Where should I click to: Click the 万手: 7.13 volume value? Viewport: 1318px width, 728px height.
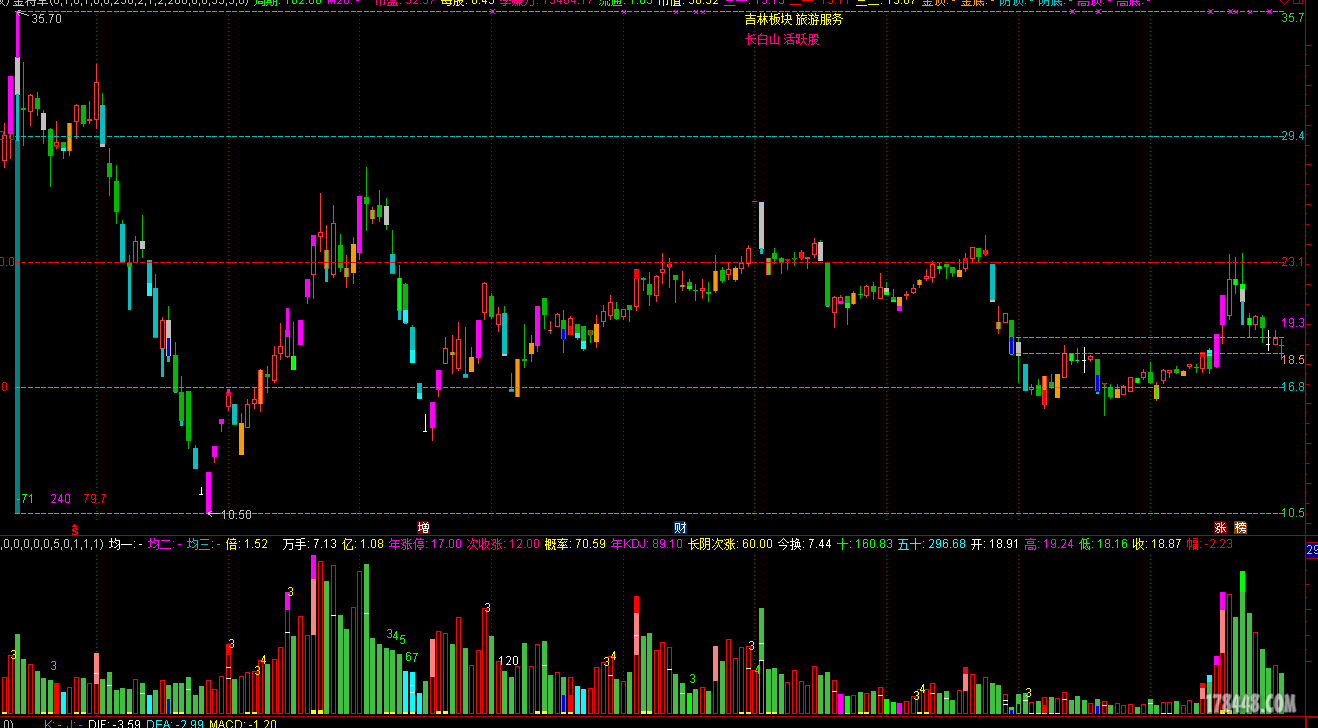coord(309,544)
